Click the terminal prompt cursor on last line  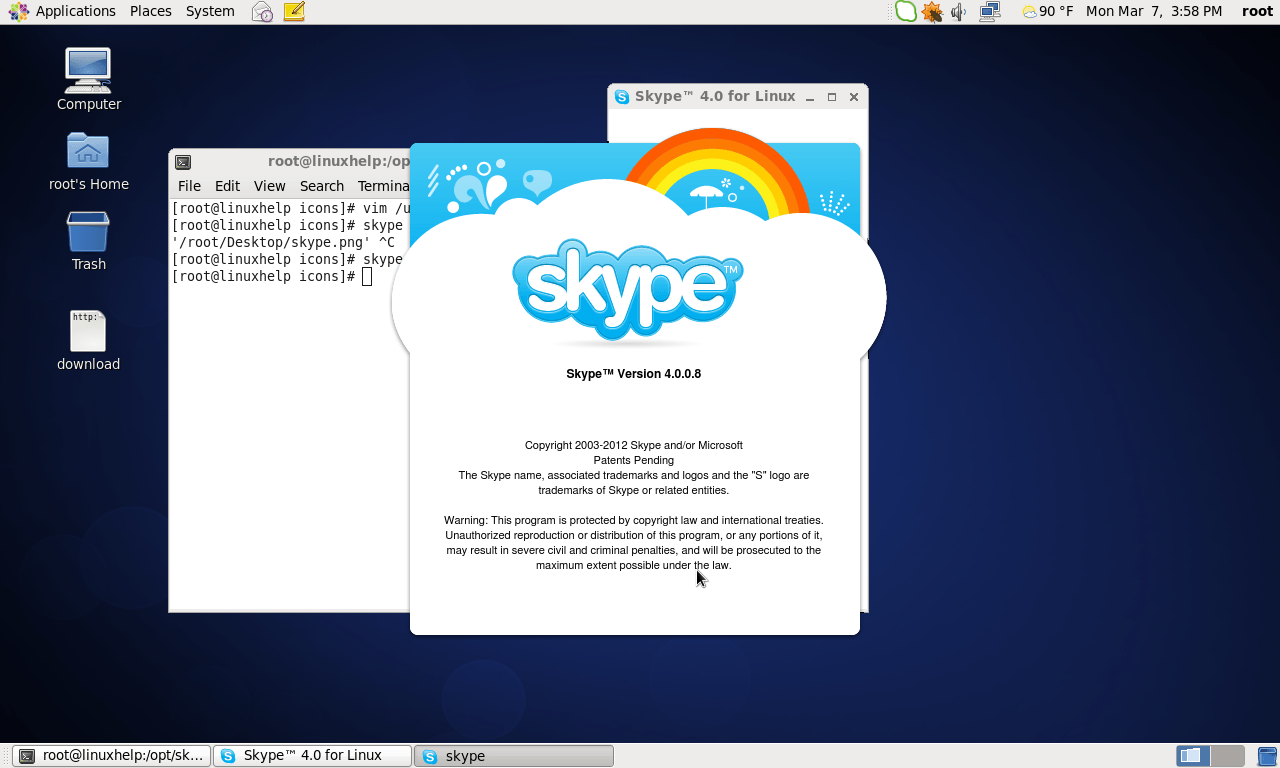point(367,277)
